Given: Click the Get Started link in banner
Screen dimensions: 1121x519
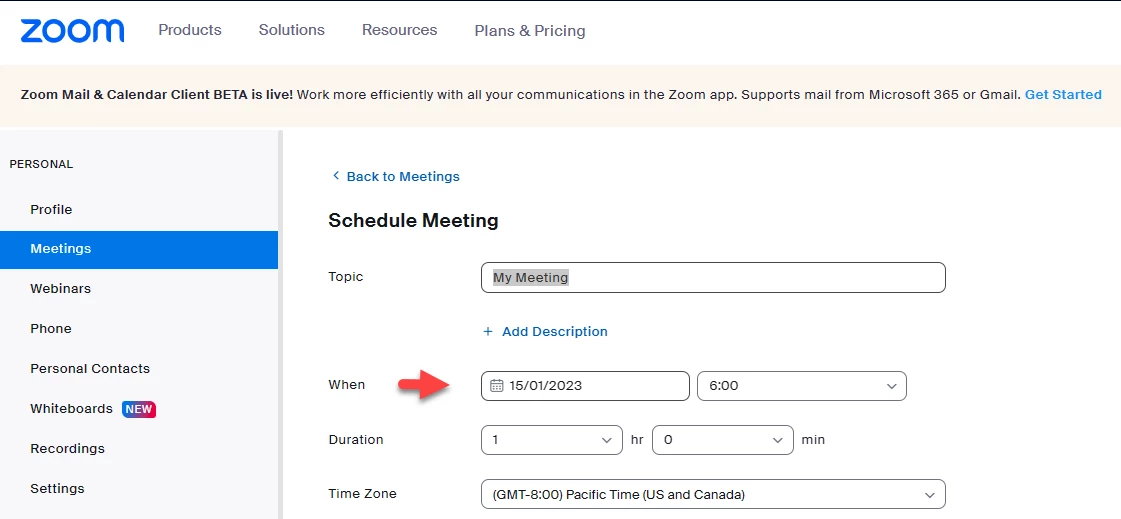Looking at the screenshot, I should click(1063, 94).
